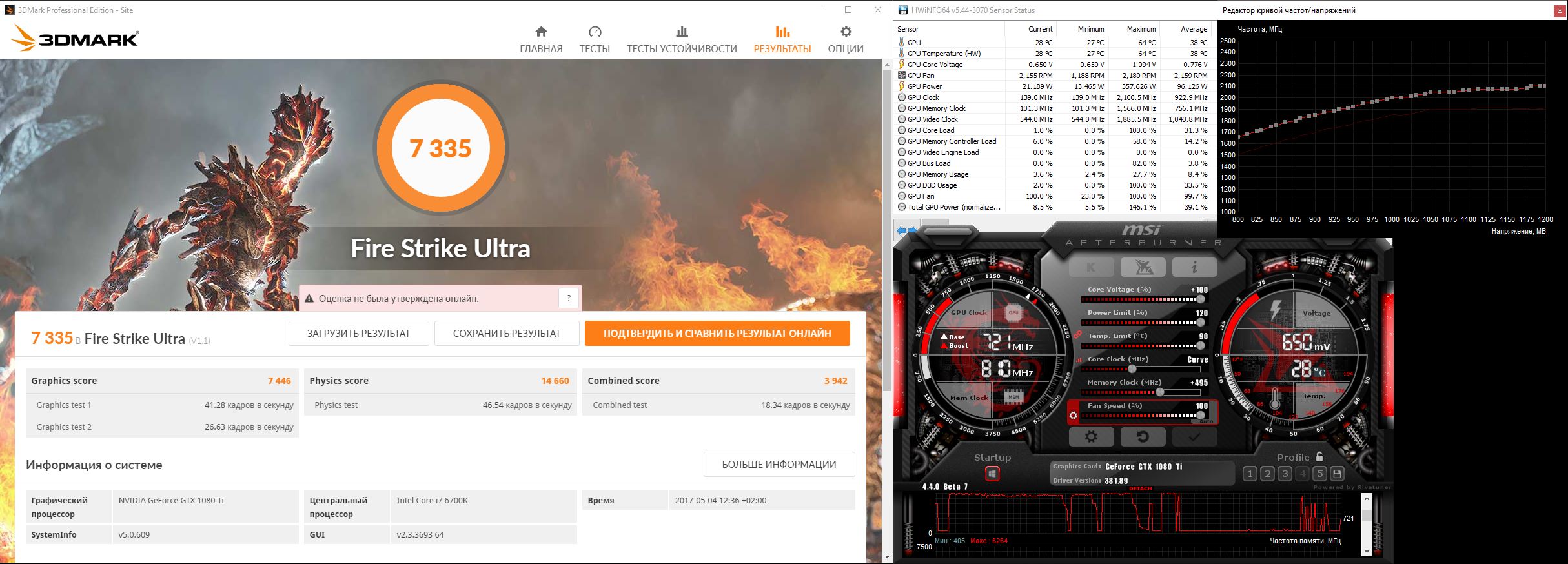Viewport: 1568px width, 564px height.
Task: Open the ОПЦИИ tab in 3DMark
Action: coord(846,40)
